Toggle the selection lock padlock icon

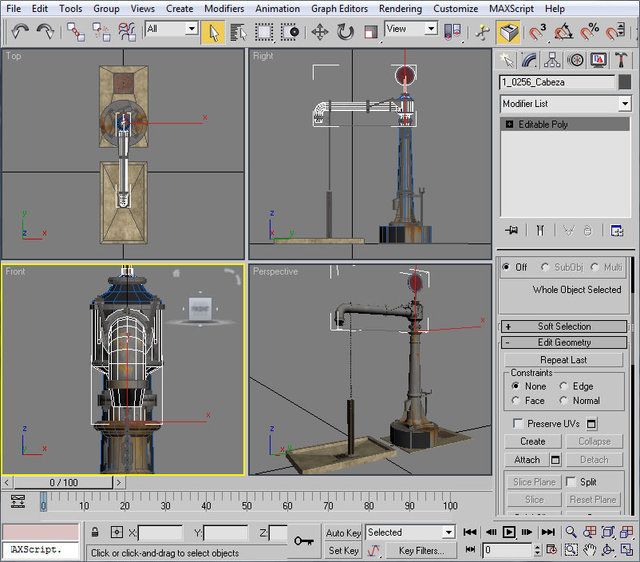pos(95,533)
